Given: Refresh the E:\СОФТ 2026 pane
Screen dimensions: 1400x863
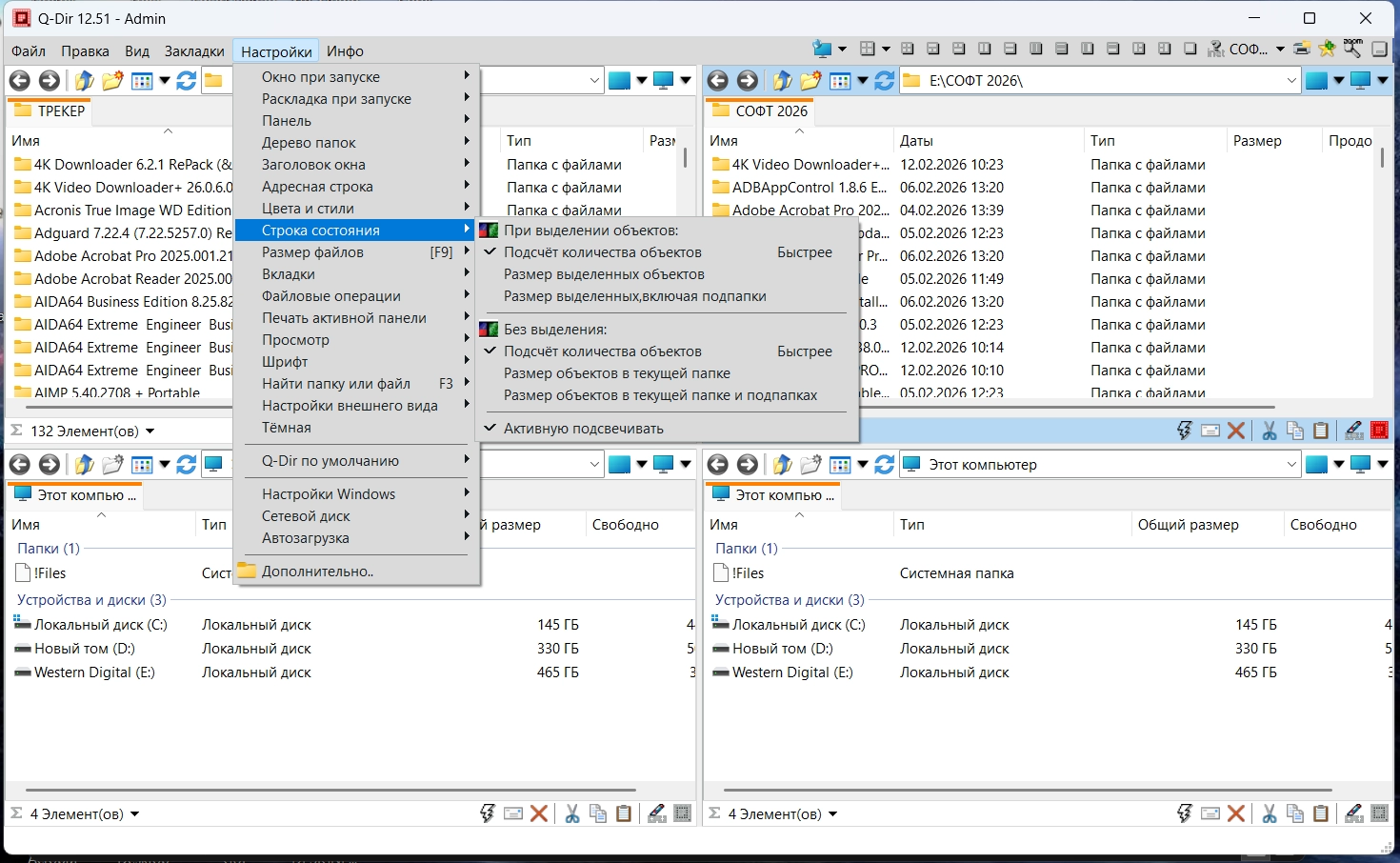Looking at the screenshot, I should point(884,81).
